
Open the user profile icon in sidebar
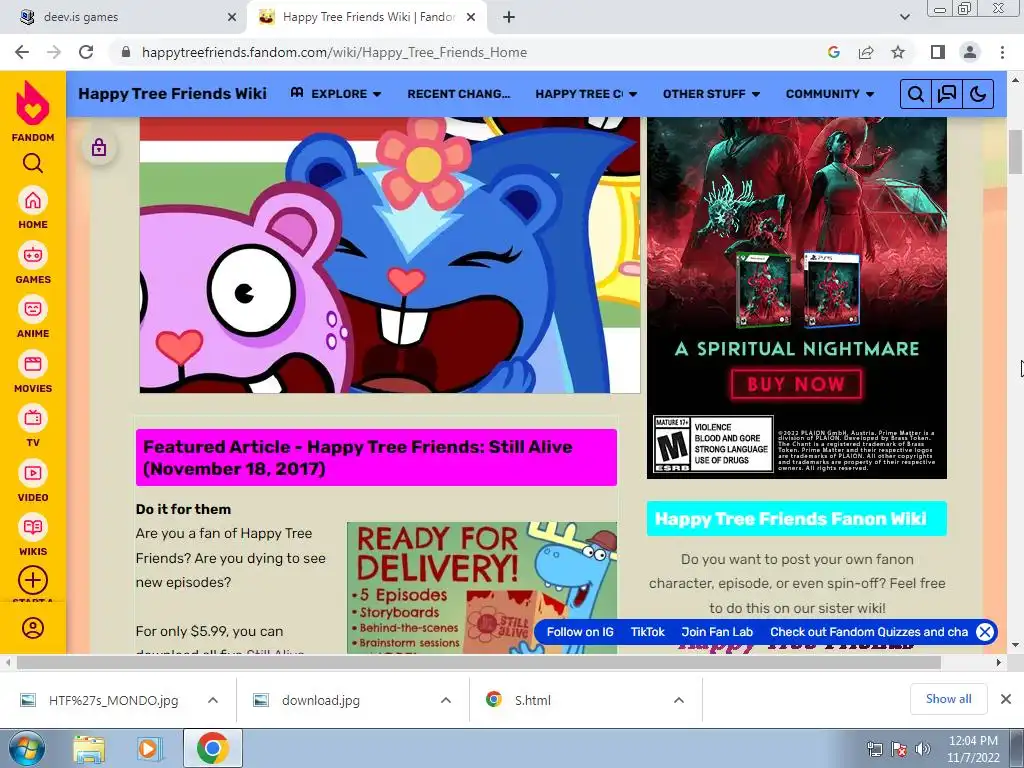[33, 628]
